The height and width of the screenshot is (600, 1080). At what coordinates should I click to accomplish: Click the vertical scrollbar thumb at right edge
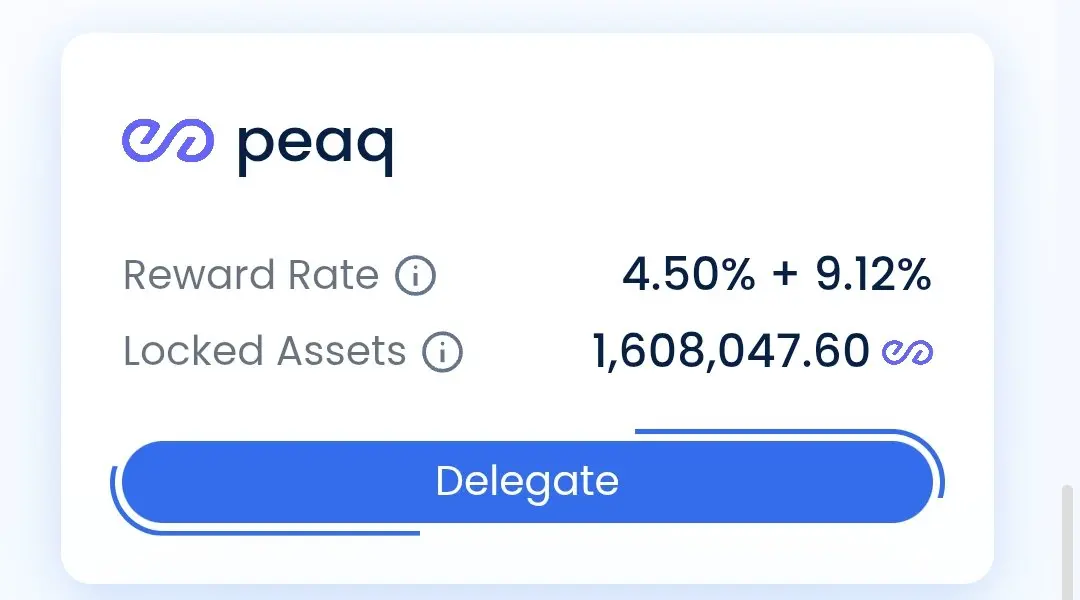[x=1067, y=542]
